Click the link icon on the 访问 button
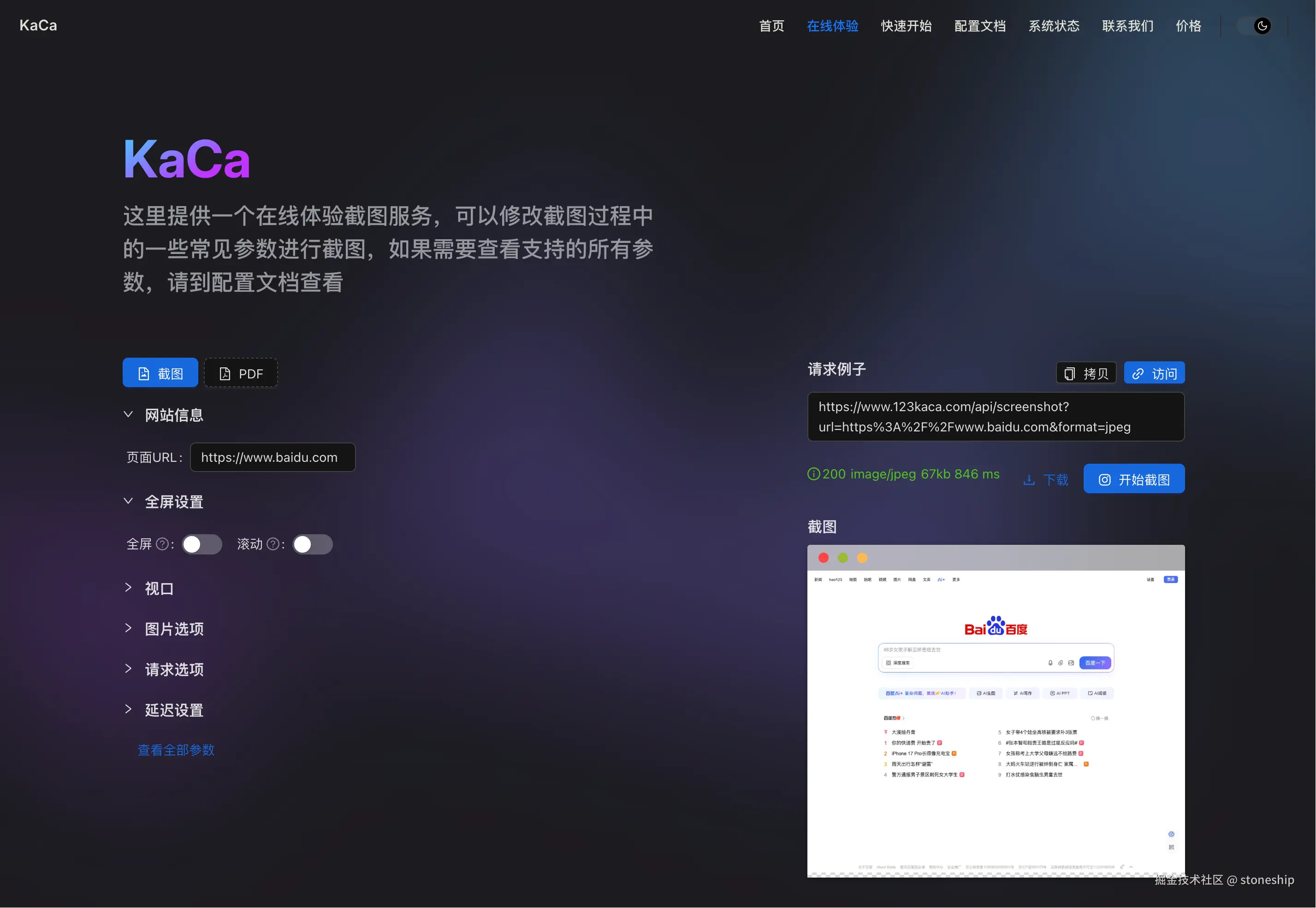The width and height of the screenshot is (1316, 908). tap(1138, 372)
